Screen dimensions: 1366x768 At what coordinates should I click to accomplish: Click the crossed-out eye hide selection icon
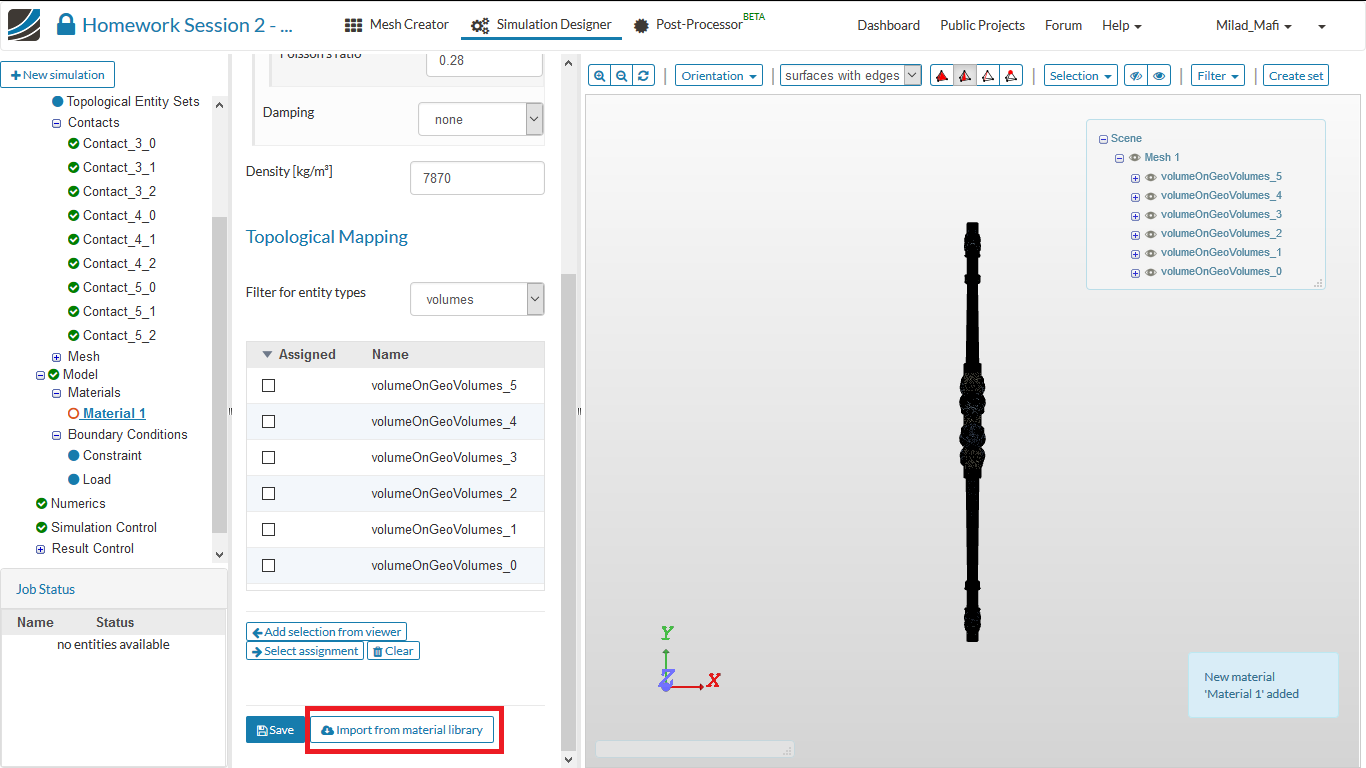coord(1136,76)
